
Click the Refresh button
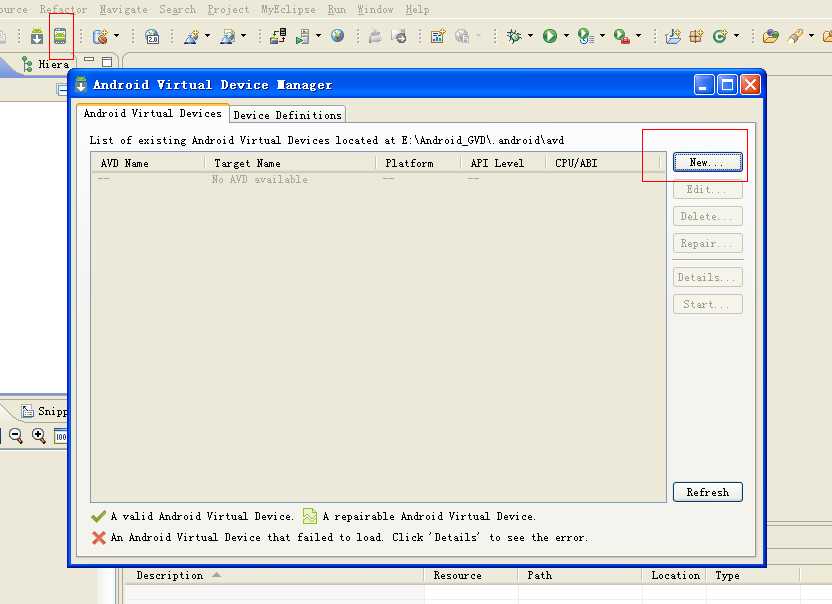click(707, 492)
